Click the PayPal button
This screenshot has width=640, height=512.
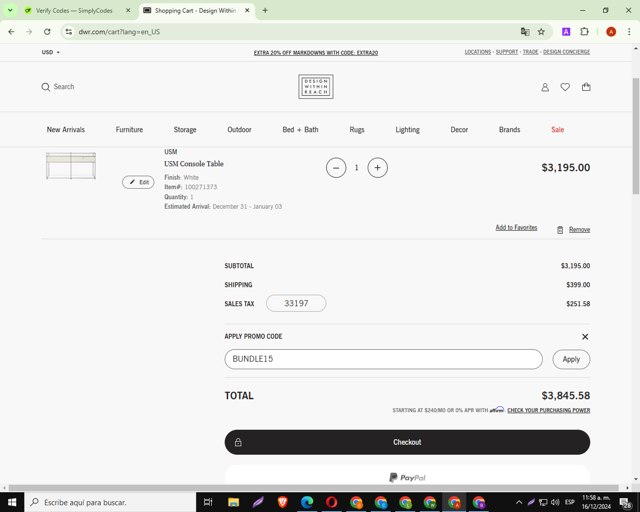click(407, 477)
